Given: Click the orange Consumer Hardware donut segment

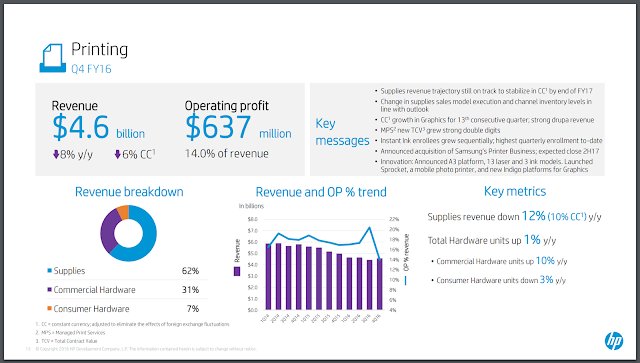Looking at the screenshot, I should pos(123,212).
